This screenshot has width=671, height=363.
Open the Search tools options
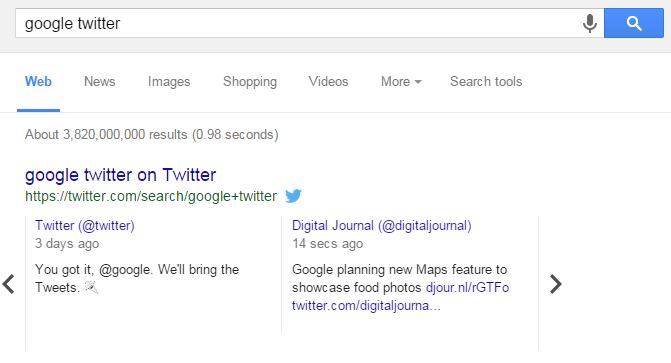(x=486, y=81)
